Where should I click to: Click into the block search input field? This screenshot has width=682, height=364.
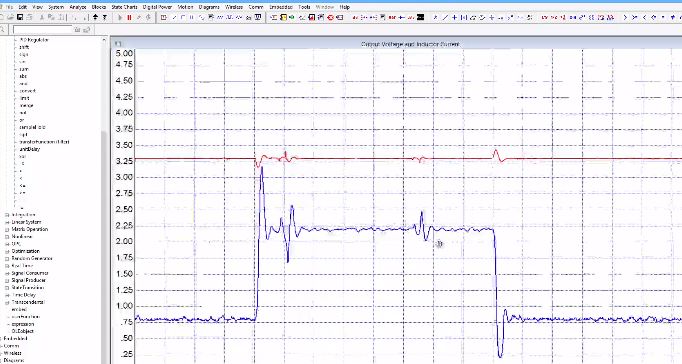coord(42,30)
